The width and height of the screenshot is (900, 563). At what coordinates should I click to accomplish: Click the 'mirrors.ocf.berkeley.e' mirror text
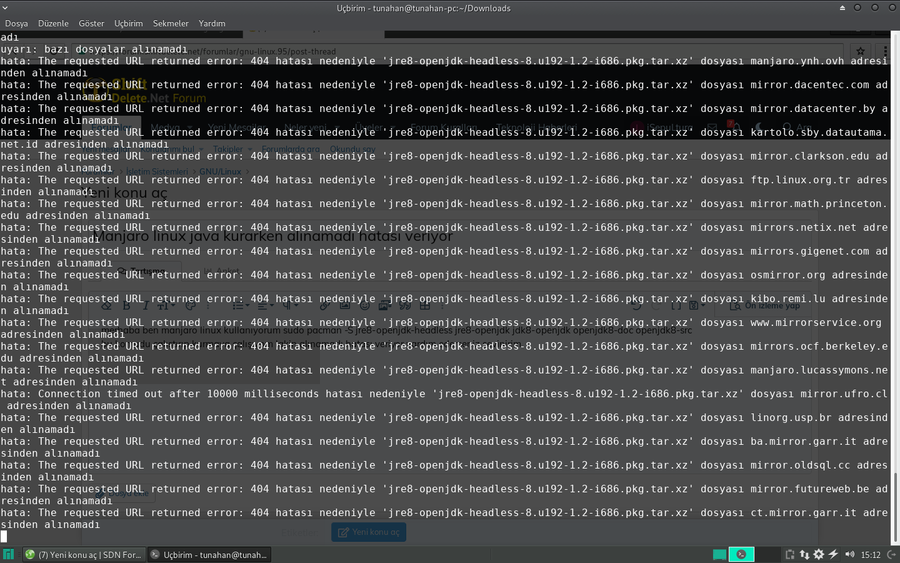pos(818,347)
